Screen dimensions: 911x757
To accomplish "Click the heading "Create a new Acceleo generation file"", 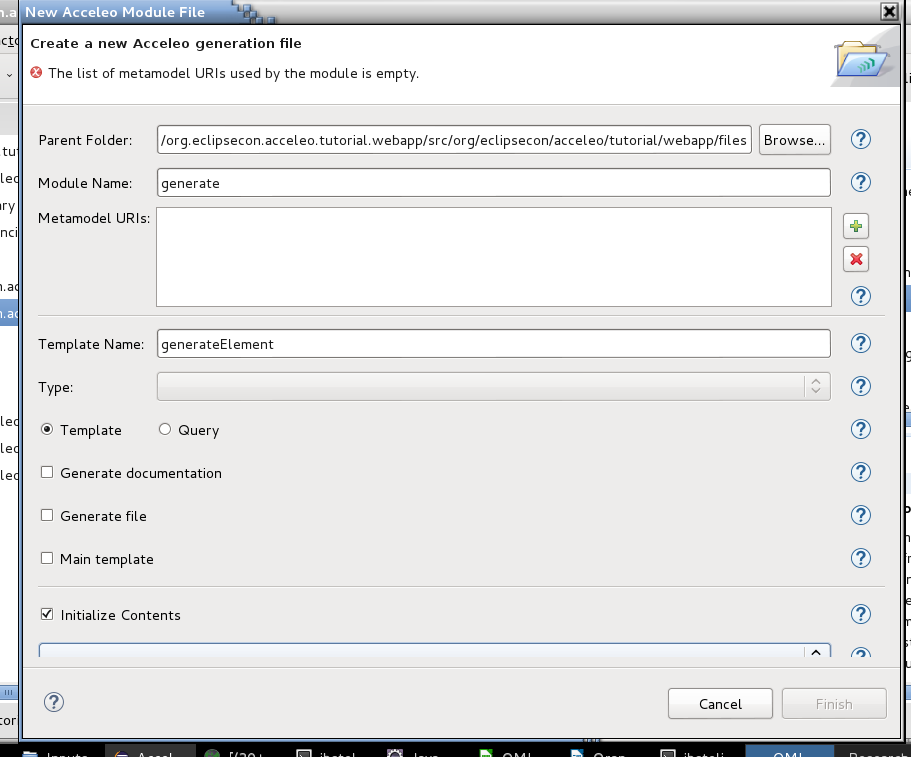I will click(x=166, y=44).
